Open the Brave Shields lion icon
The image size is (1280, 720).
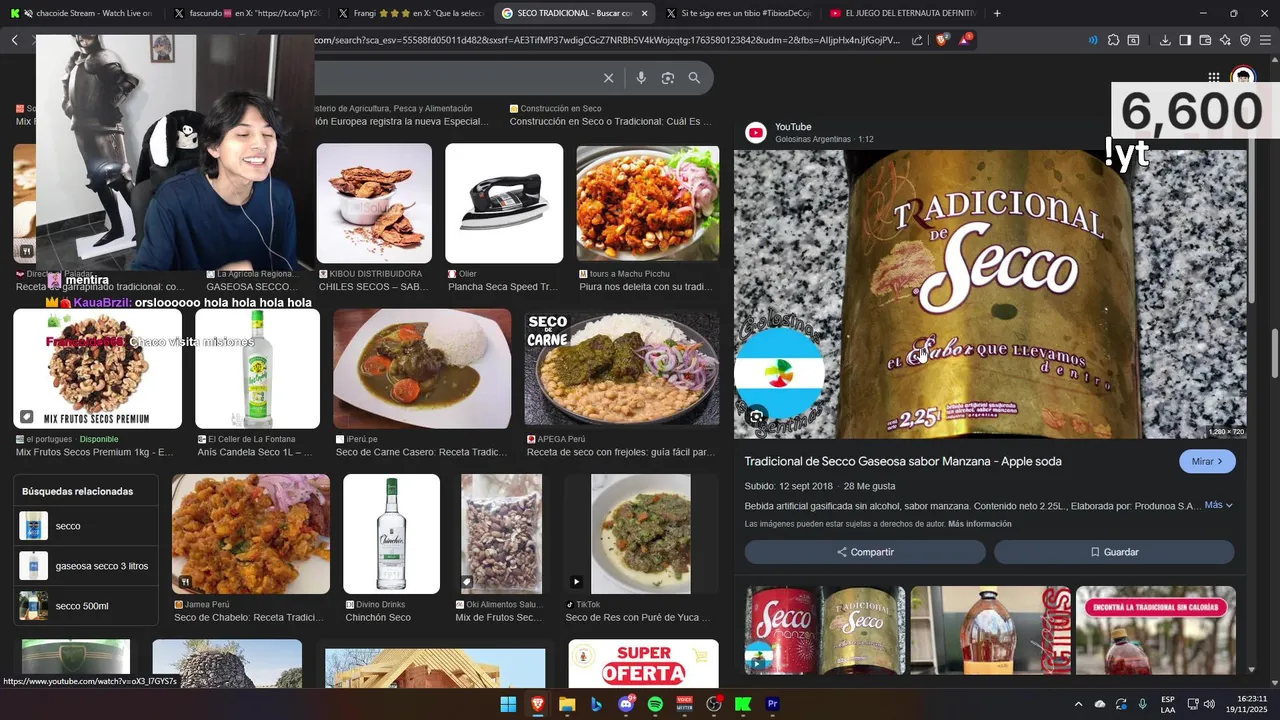click(x=942, y=40)
